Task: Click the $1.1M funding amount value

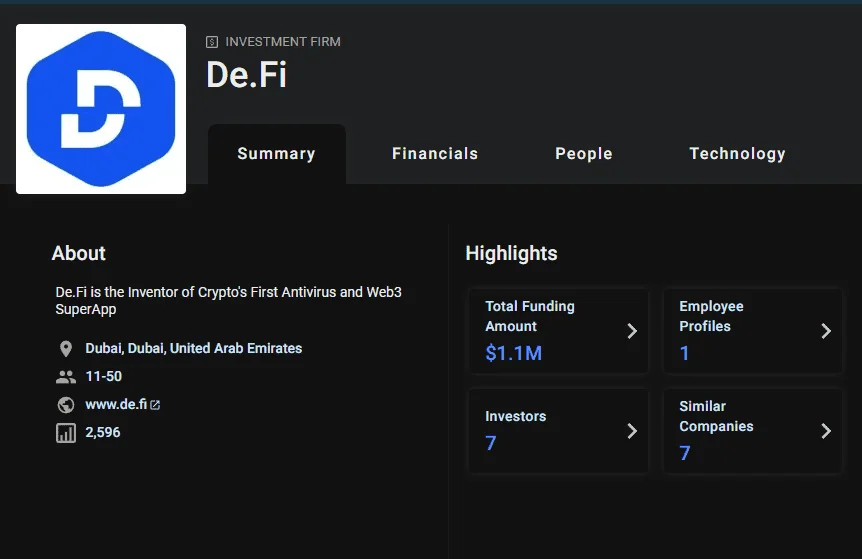Action: (513, 353)
